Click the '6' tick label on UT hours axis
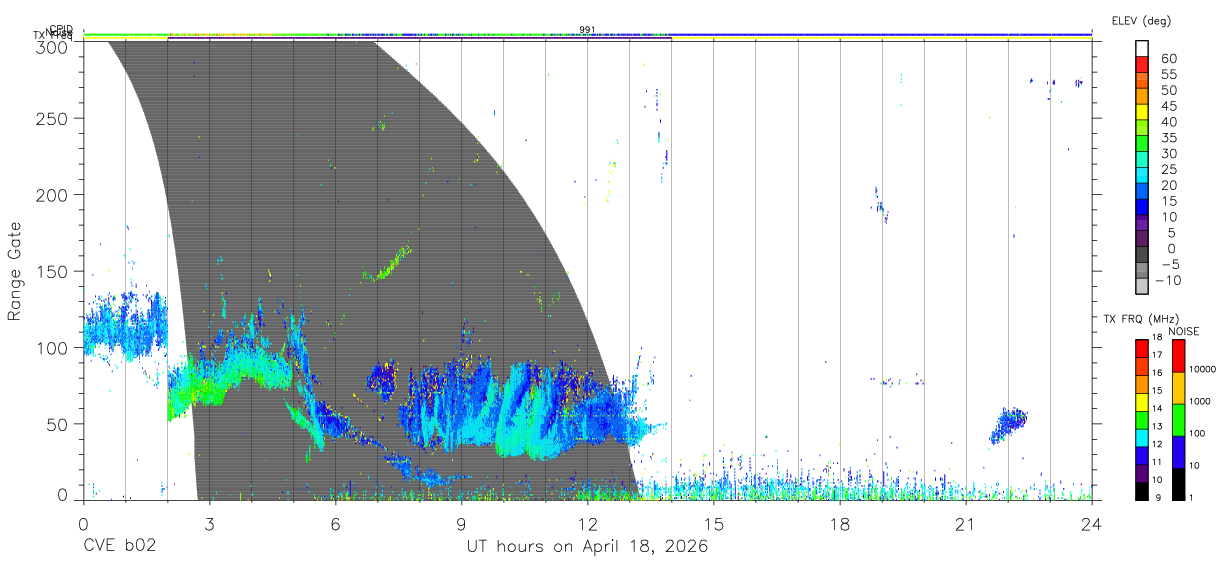Image resolution: width=1228 pixels, height=567 pixels. (335, 523)
